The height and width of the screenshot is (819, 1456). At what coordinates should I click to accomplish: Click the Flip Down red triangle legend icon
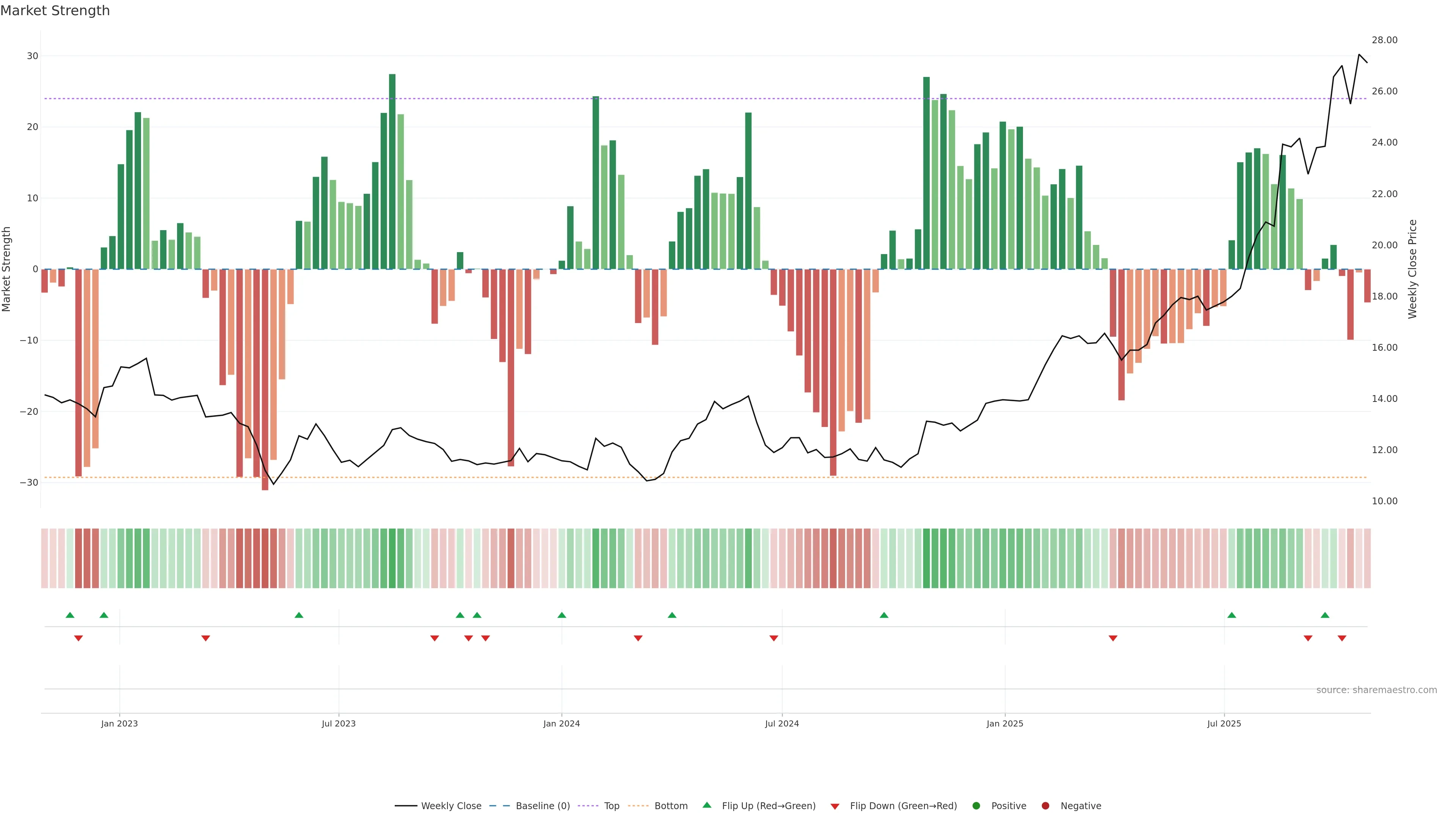tap(835, 806)
